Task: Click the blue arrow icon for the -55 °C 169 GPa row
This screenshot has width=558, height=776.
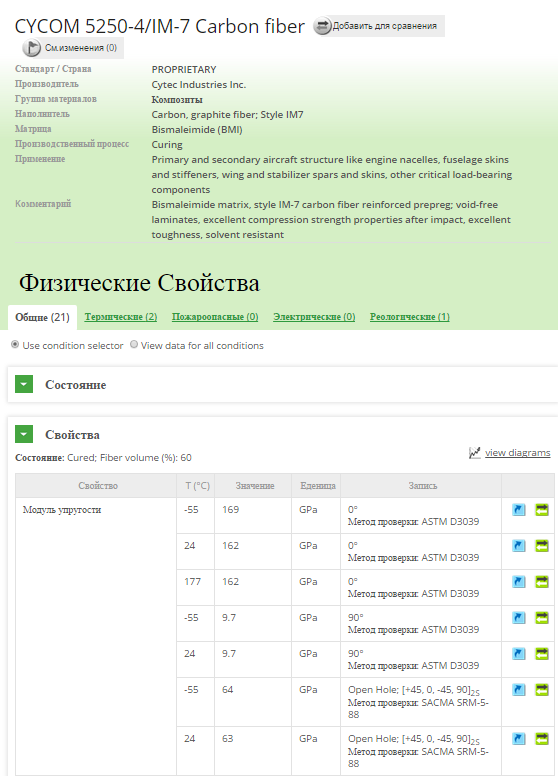Action: [x=518, y=510]
